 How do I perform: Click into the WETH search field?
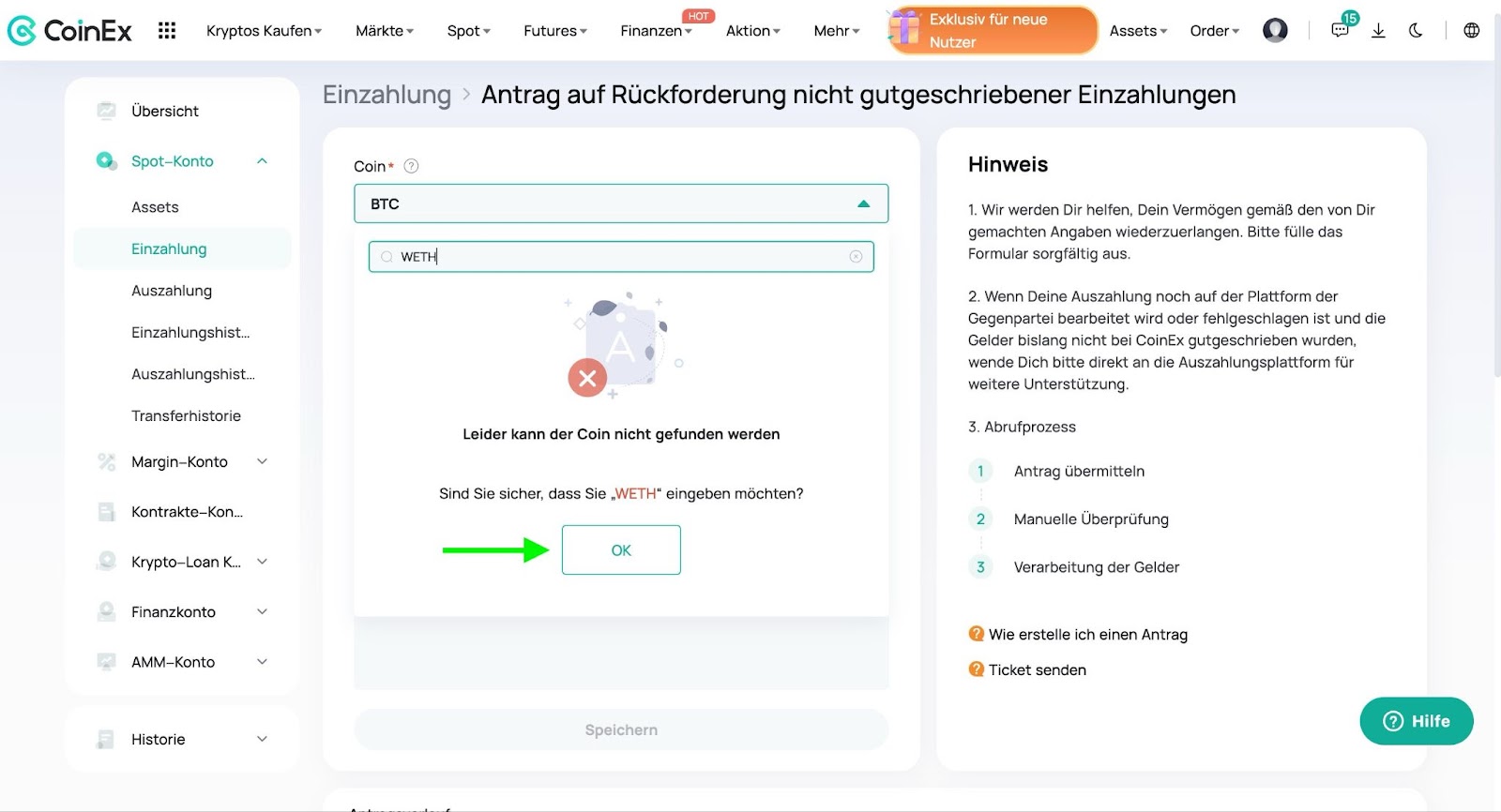619,257
